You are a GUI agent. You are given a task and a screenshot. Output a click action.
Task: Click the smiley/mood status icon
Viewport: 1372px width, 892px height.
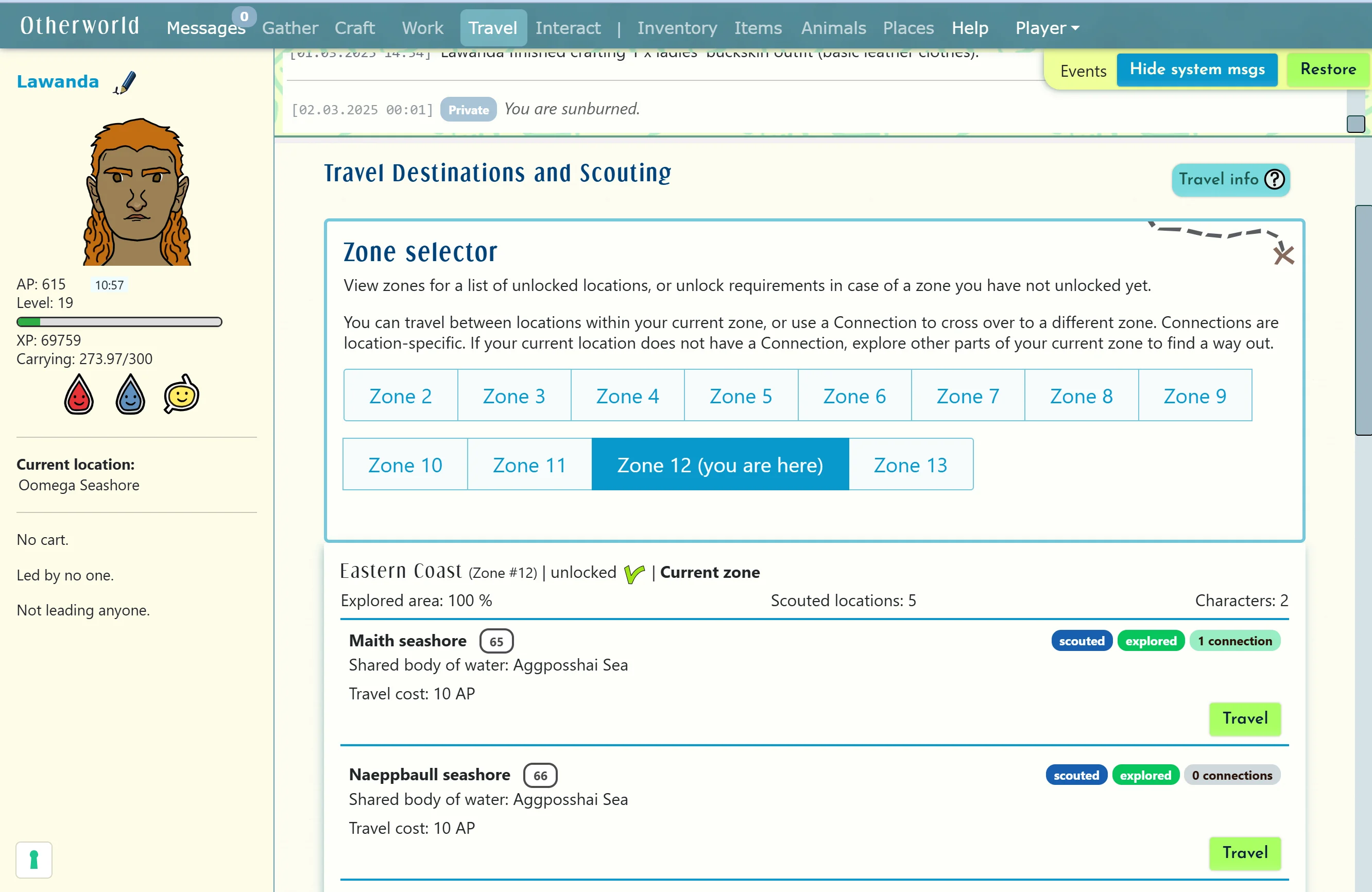pyautogui.click(x=182, y=396)
